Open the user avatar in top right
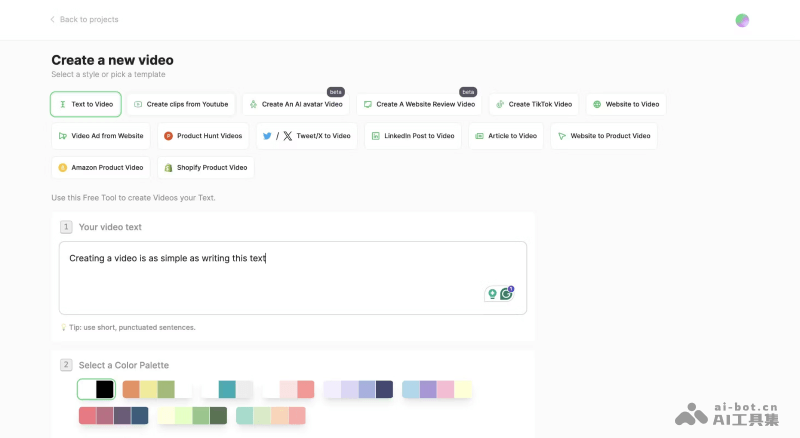This screenshot has height=438, width=800. pos(742,20)
